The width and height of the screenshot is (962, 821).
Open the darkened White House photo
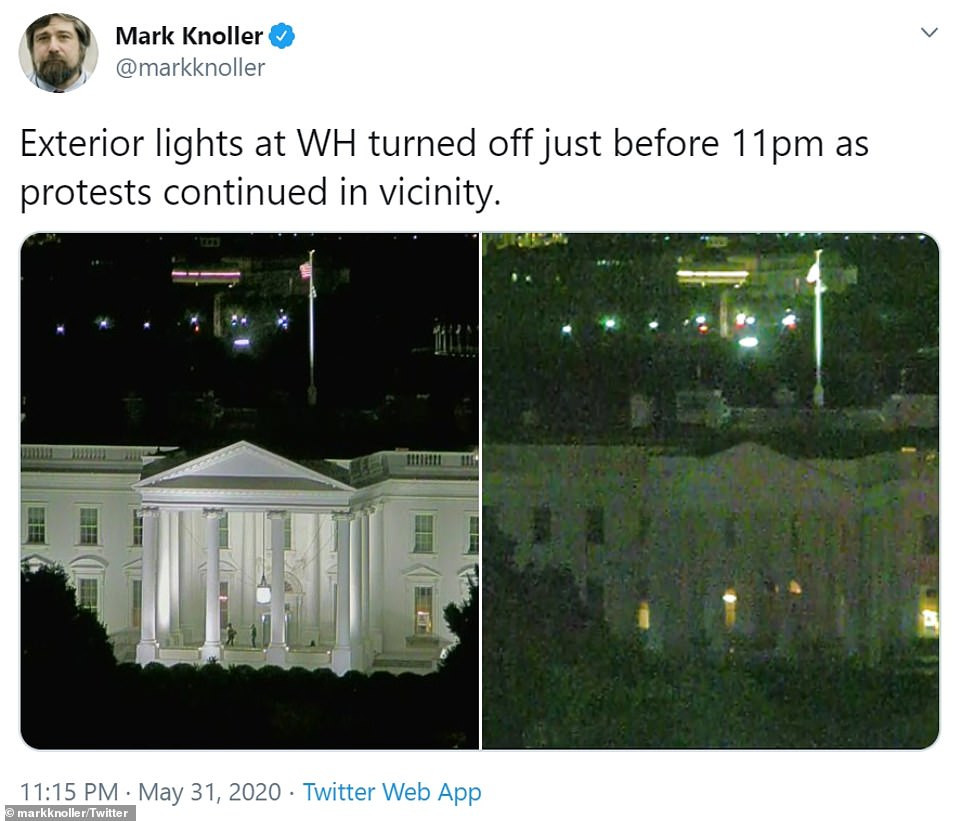tap(710, 491)
